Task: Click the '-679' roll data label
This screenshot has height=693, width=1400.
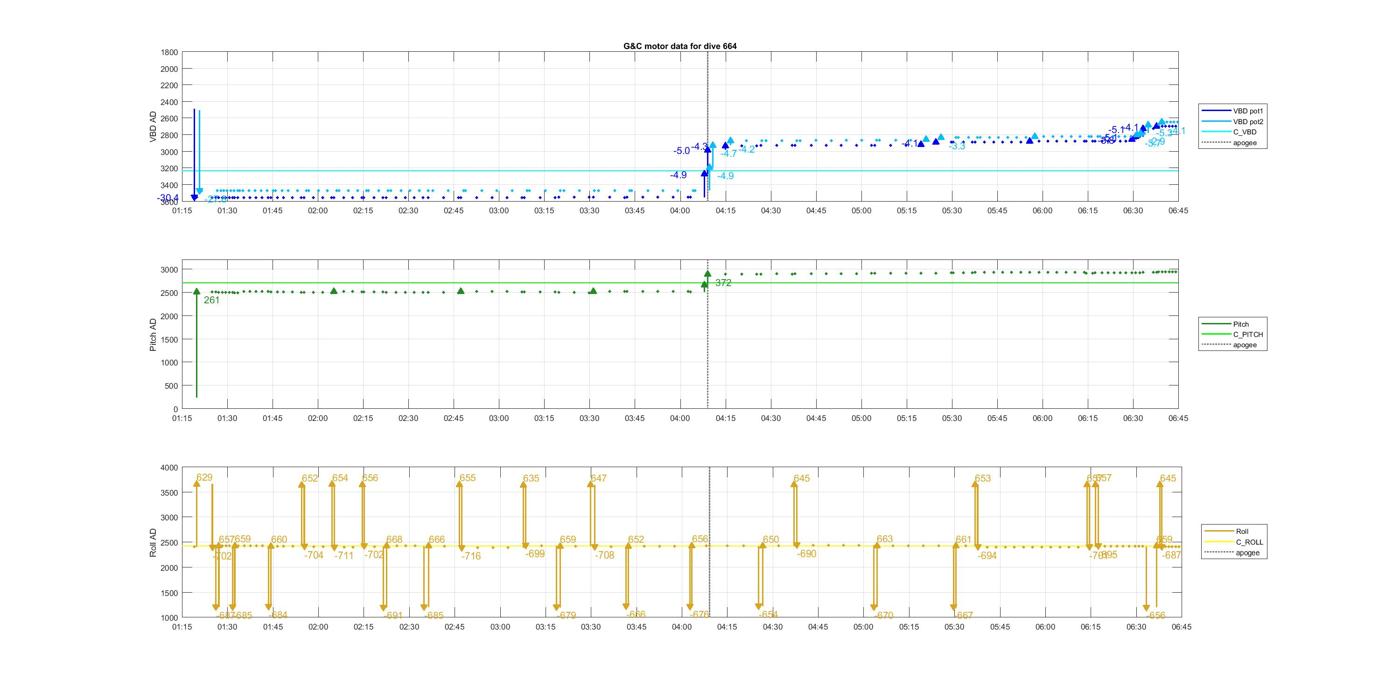Action: [566, 615]
